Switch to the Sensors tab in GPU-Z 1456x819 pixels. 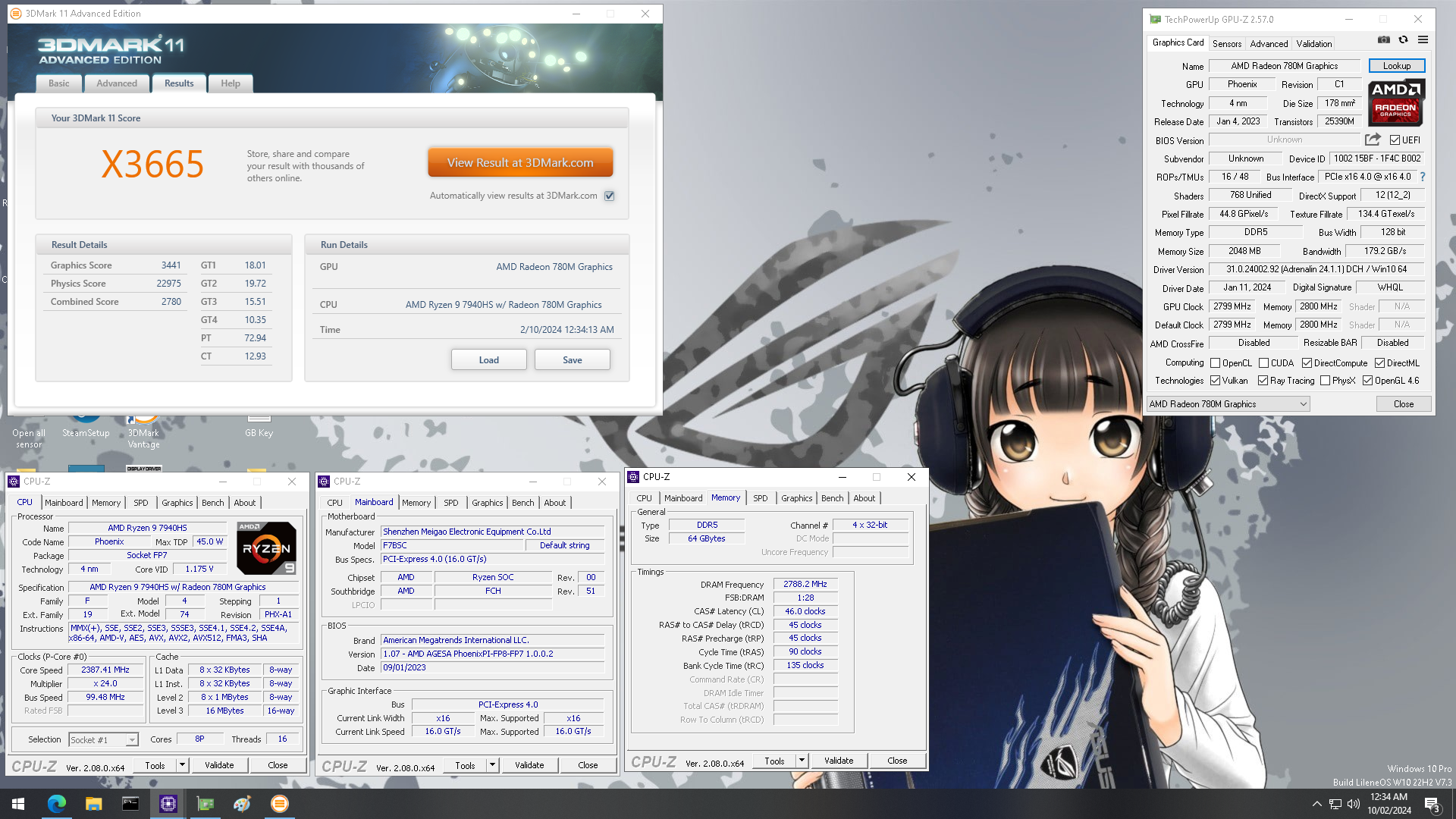click(1227, 44)
